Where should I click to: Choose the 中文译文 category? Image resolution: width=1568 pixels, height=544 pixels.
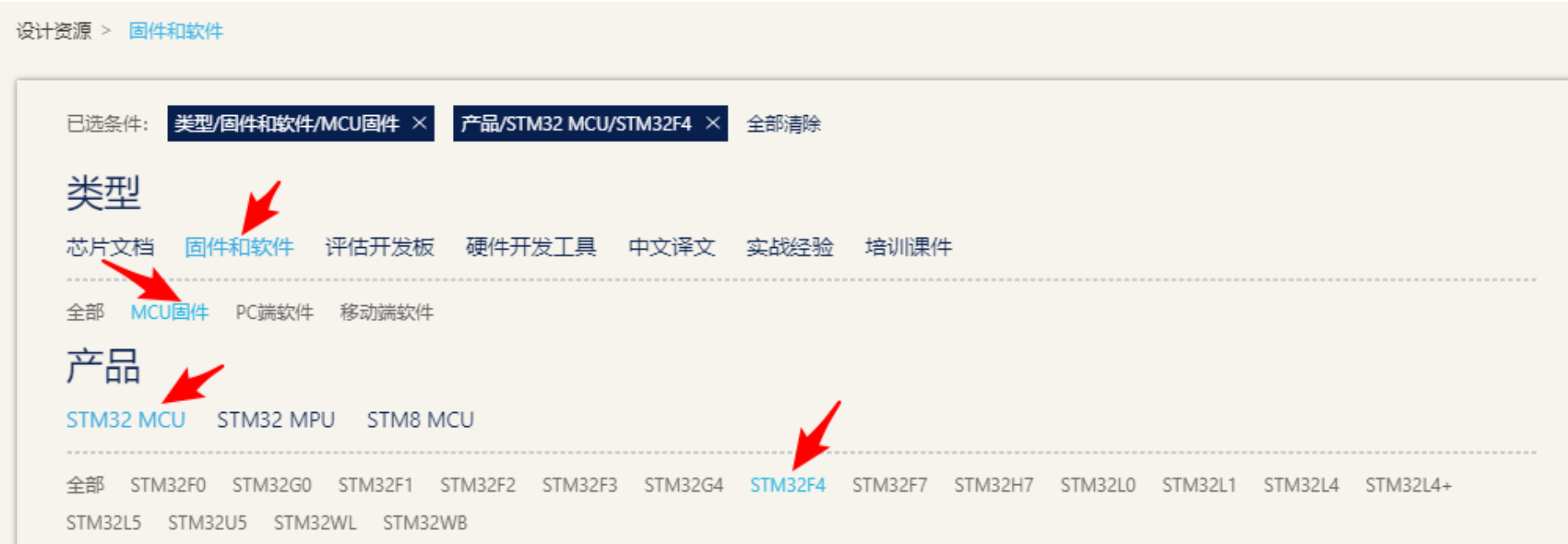point(672,247)
